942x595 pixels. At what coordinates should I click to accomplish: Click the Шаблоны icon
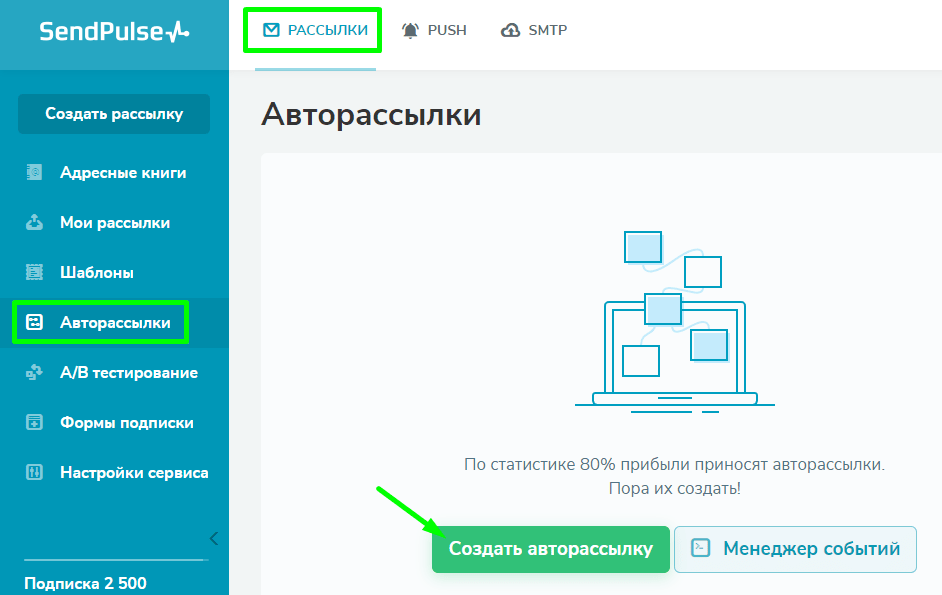click(34, 272)
